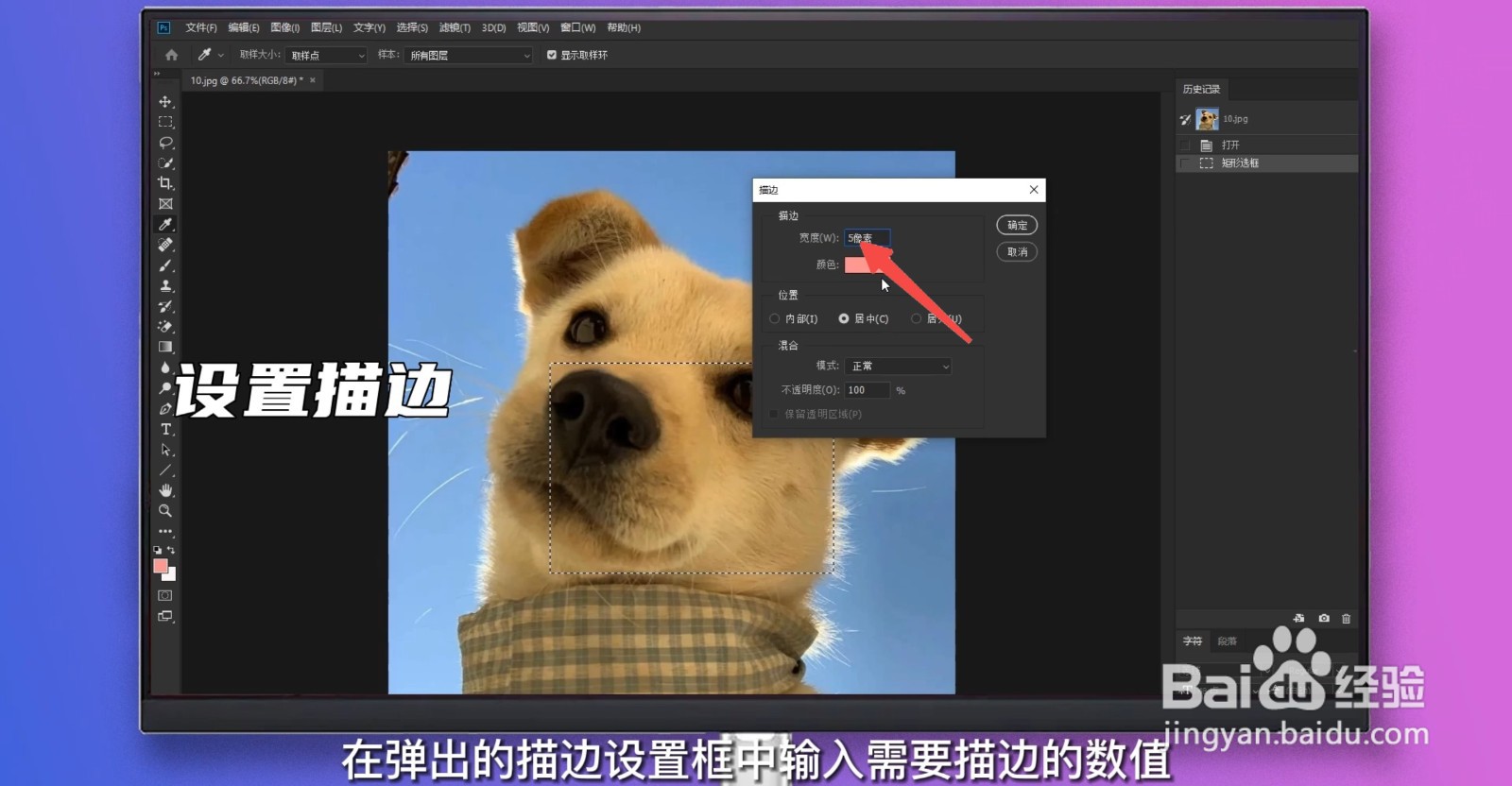The image size is (1512, 786).
Task: Select the Eyedropper tool in toolbox
Action: [165, 224]
